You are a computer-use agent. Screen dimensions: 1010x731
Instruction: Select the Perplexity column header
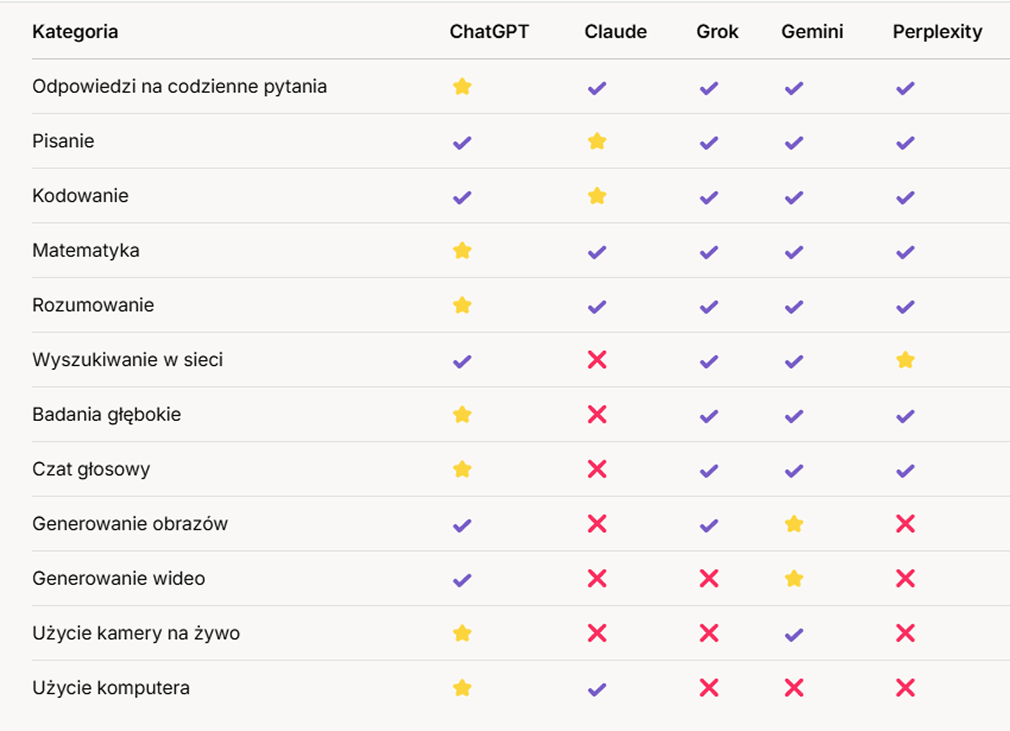coord(937,32)
